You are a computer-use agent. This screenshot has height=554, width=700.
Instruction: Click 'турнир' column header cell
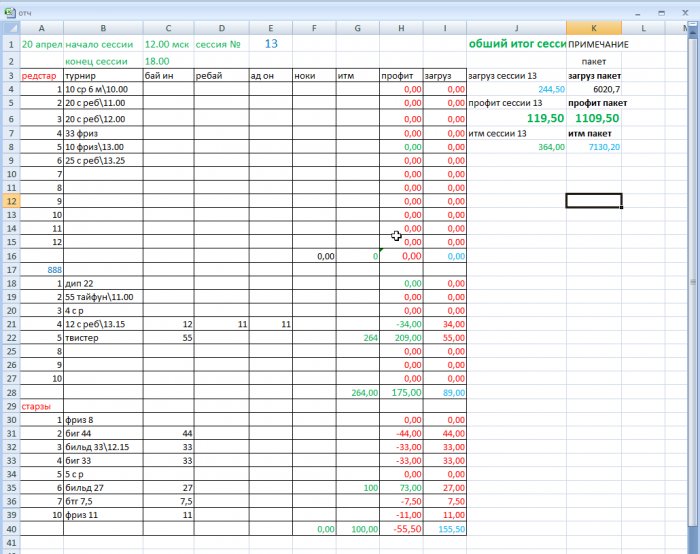(x=103, y=76)
